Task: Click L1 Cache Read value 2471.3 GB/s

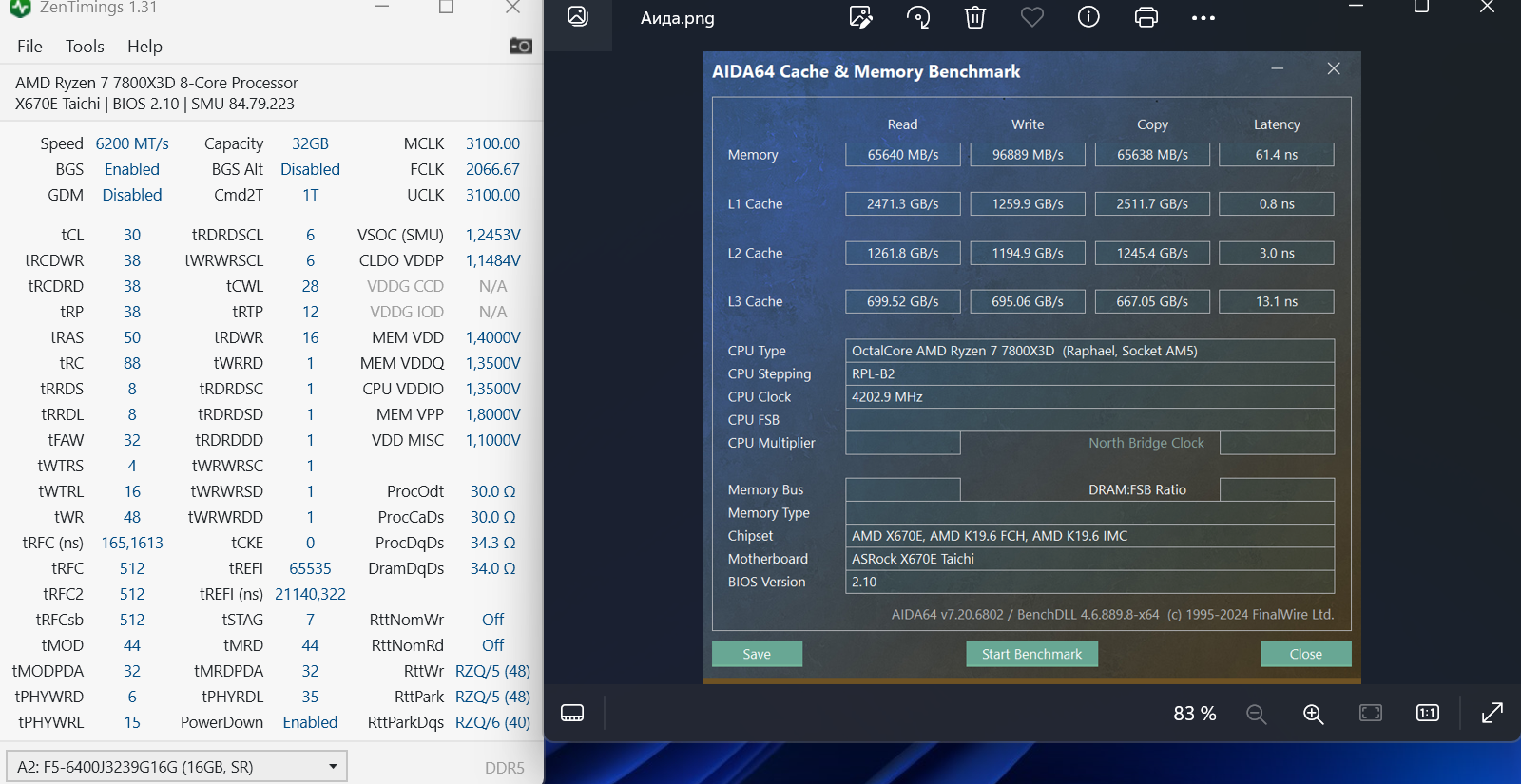Action: click(903, 204)
